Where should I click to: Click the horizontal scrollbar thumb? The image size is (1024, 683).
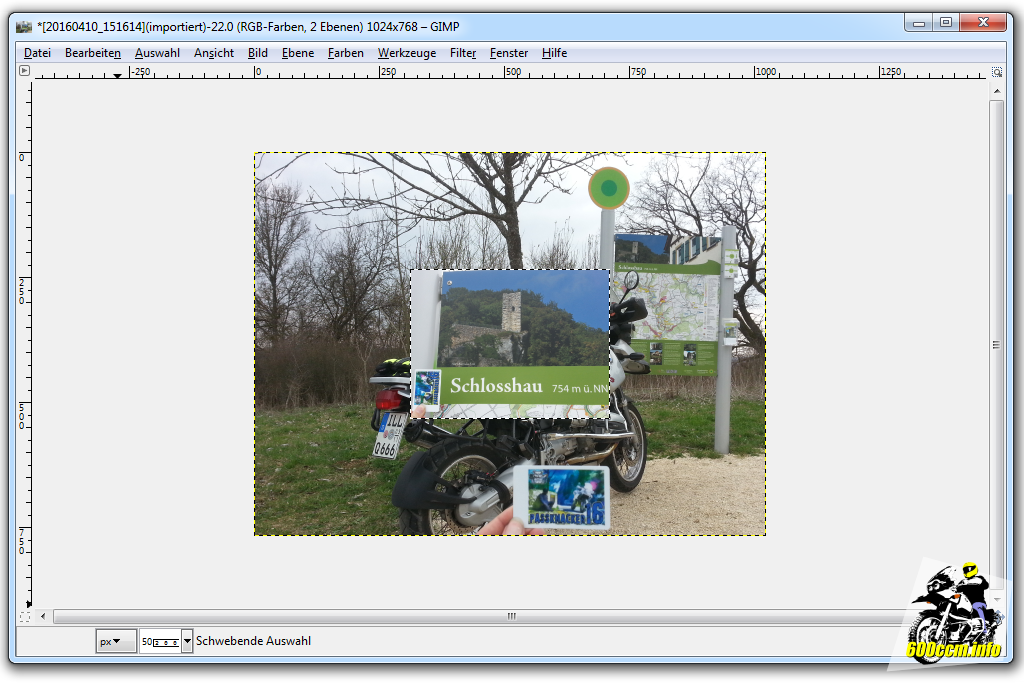[x=512, y=617]
